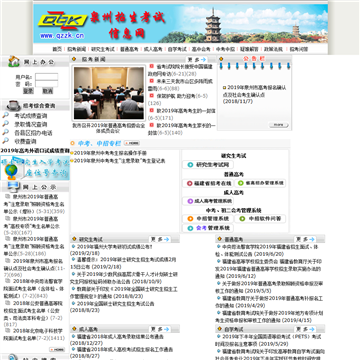Click the more button below the 网上公示 list

[57, 349]
